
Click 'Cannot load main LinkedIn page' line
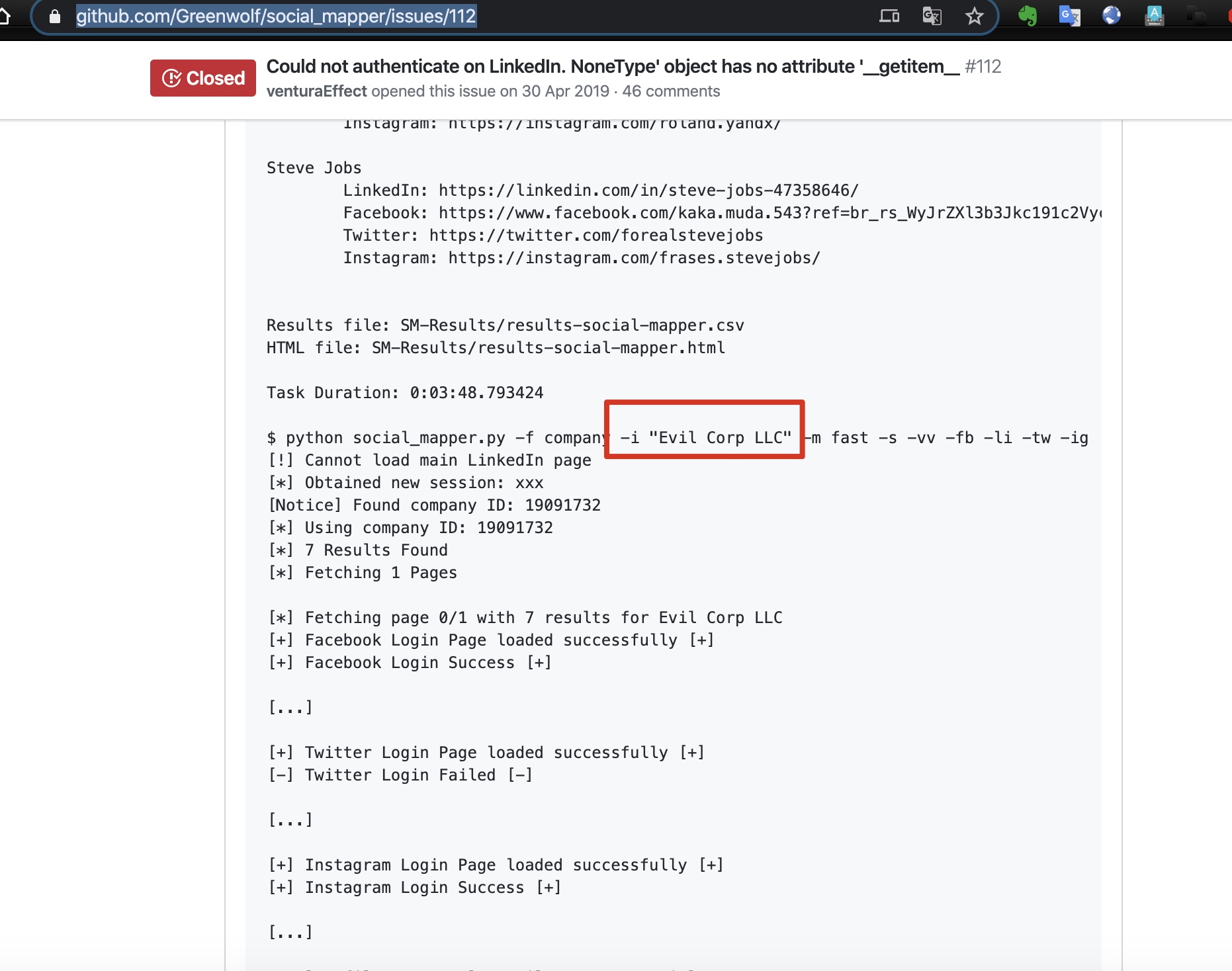tap(429, 460)
